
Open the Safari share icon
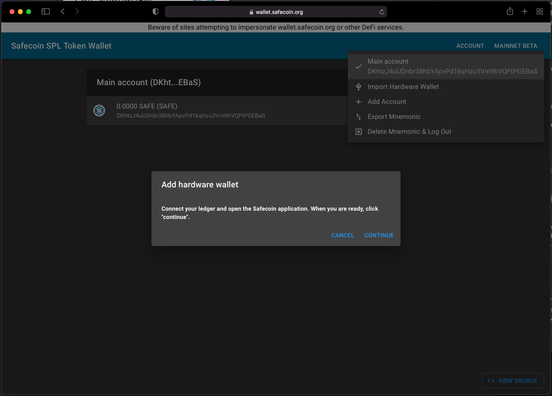point(509,11)
